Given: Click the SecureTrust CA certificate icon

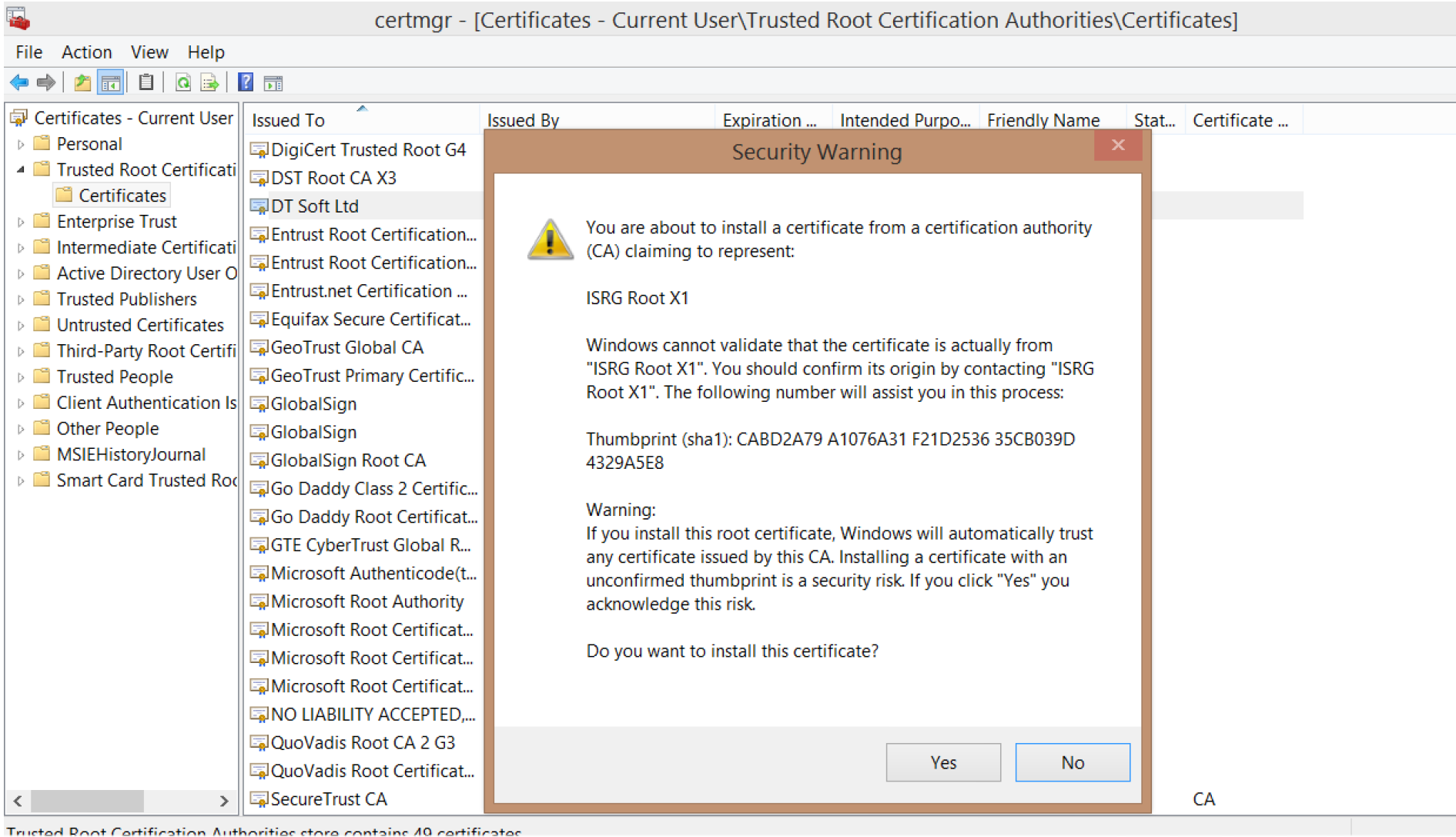Looking at the screenshot, I should (259, 799).
